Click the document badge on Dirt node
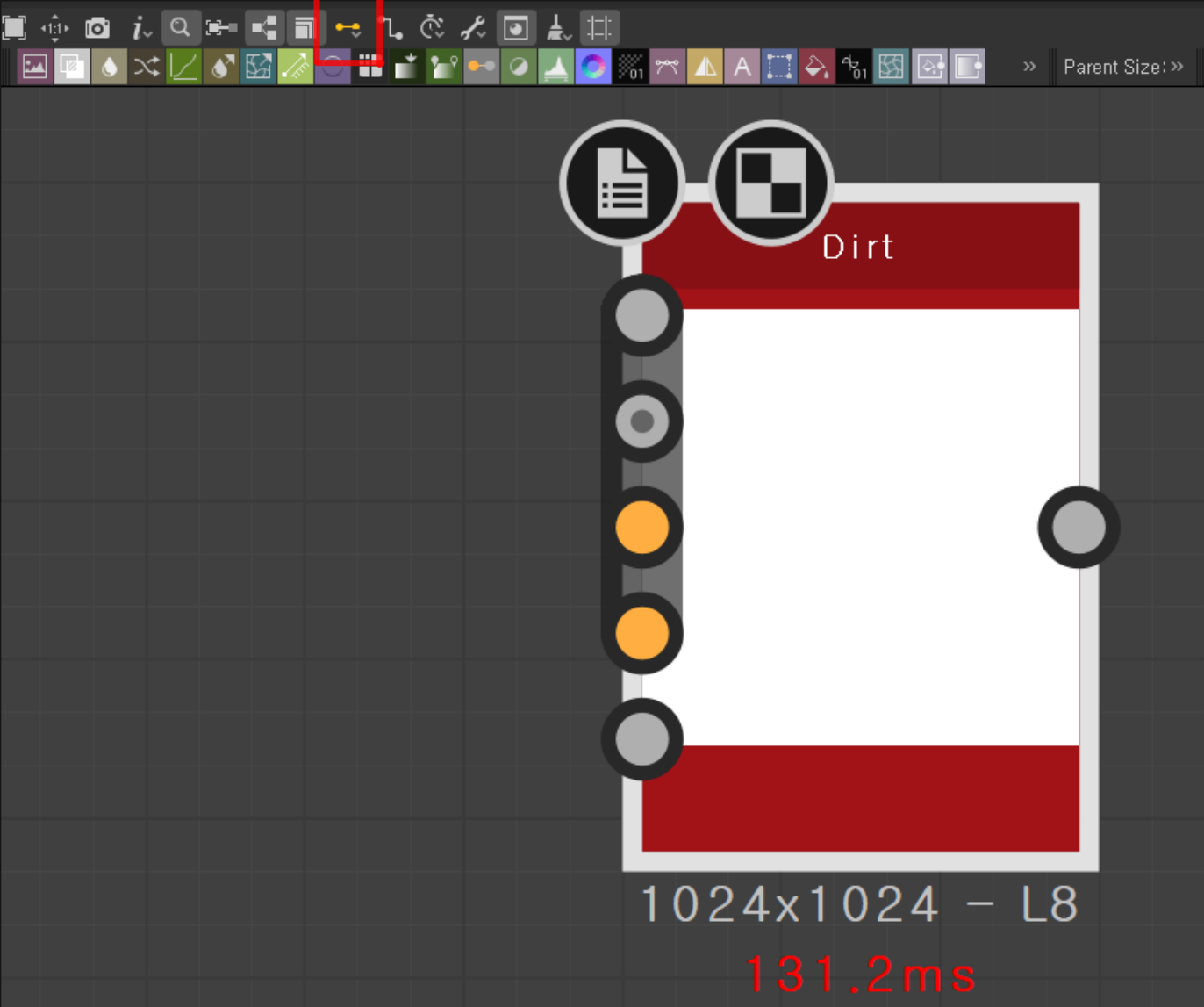The image size is (1204, 1007). click(x=622, y=183)
